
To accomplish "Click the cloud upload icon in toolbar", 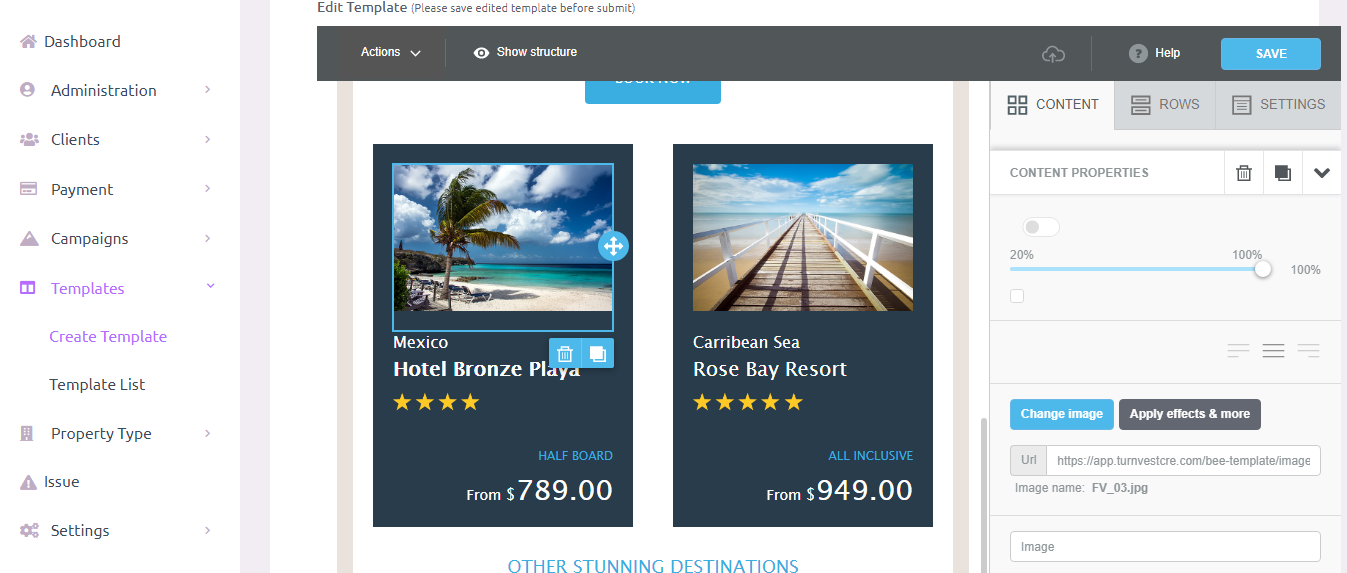I will point(1053,54).
